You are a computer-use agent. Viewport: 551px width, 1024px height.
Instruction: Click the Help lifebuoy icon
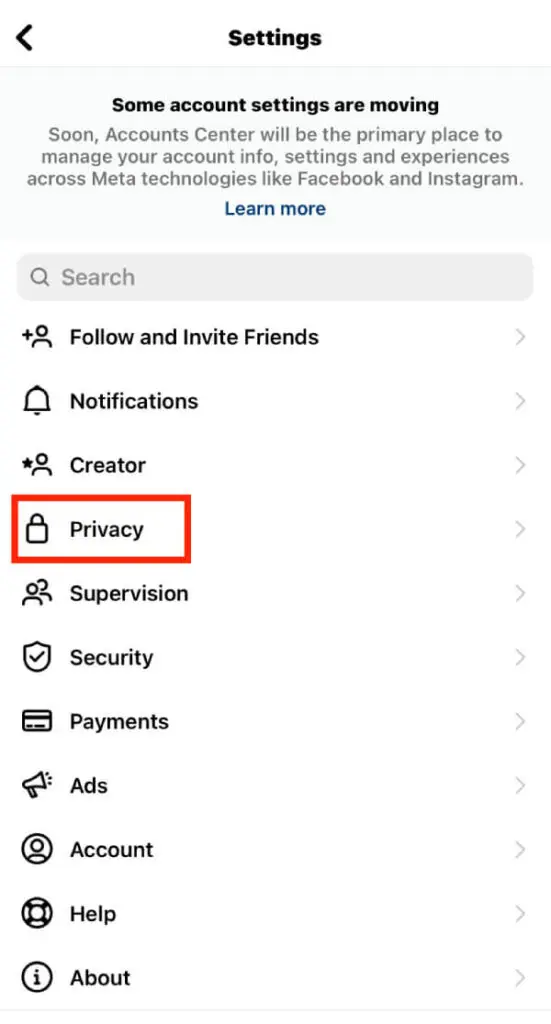(x=37, y=913)
